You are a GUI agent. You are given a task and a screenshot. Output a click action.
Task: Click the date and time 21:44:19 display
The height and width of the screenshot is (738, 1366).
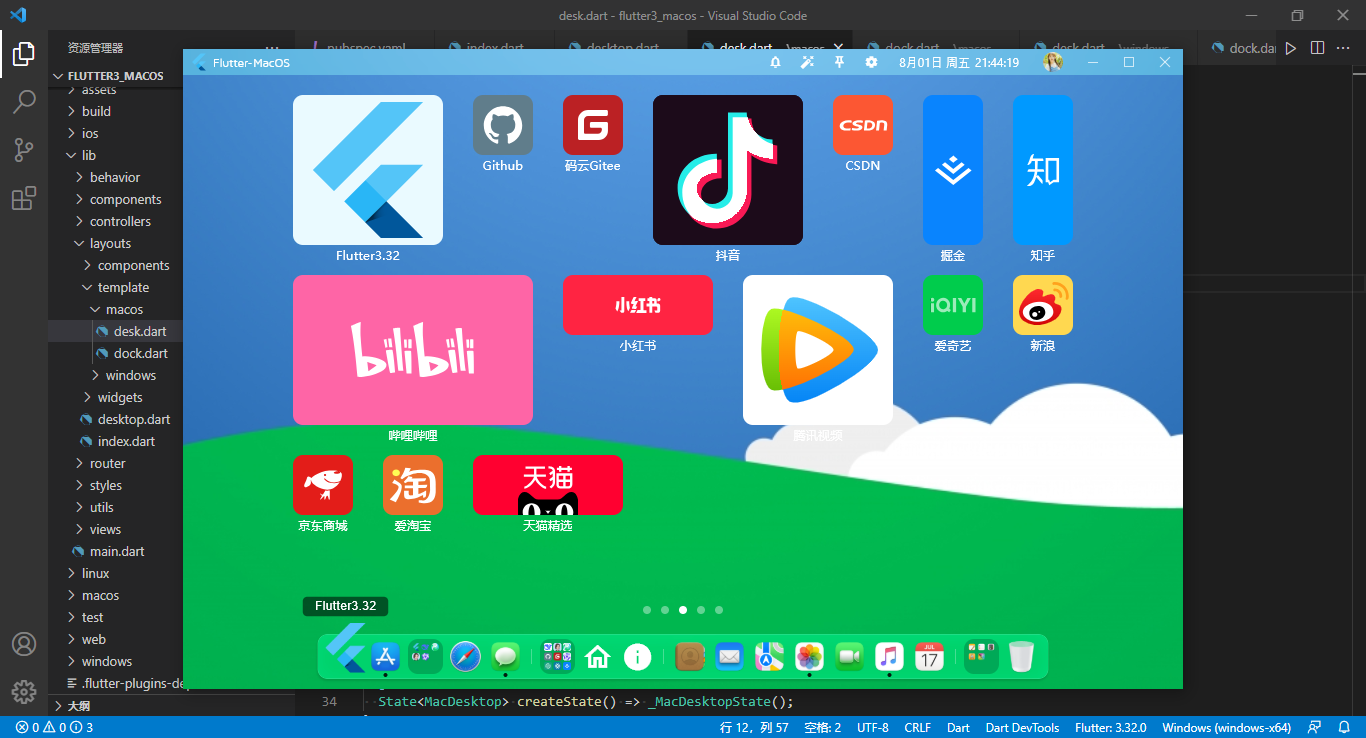click(x=959, y=62)
